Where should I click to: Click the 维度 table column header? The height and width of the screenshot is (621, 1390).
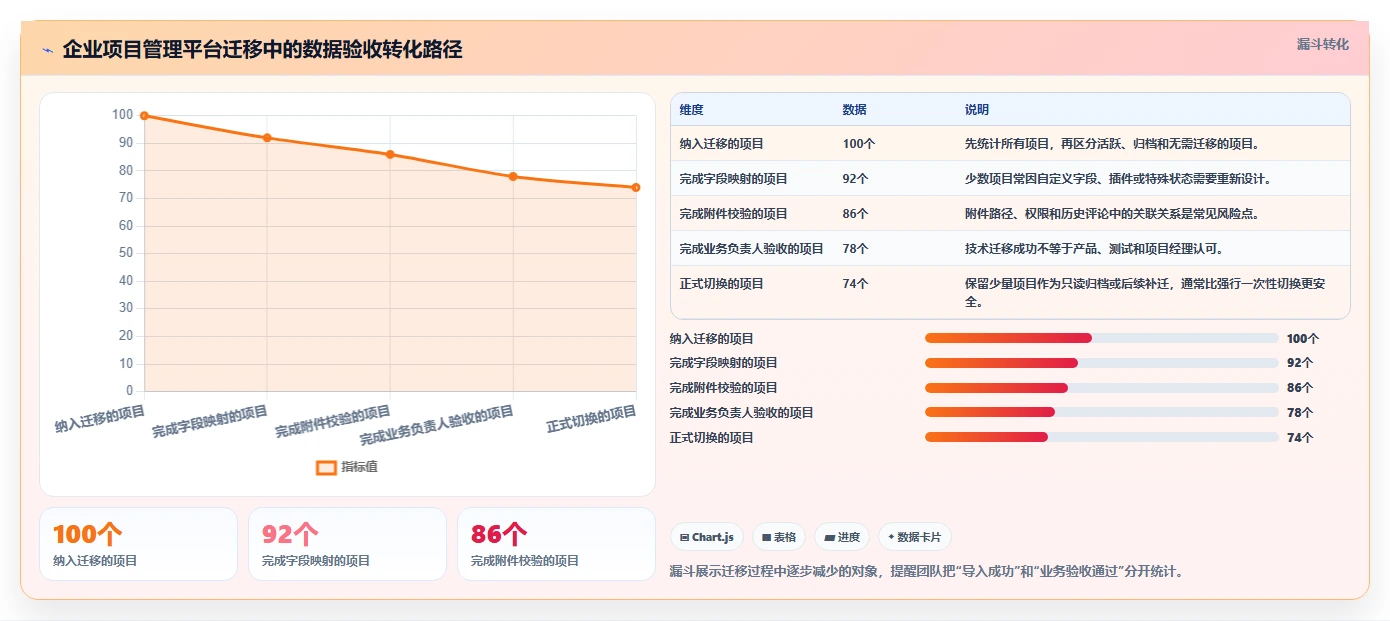click(691, 110)
